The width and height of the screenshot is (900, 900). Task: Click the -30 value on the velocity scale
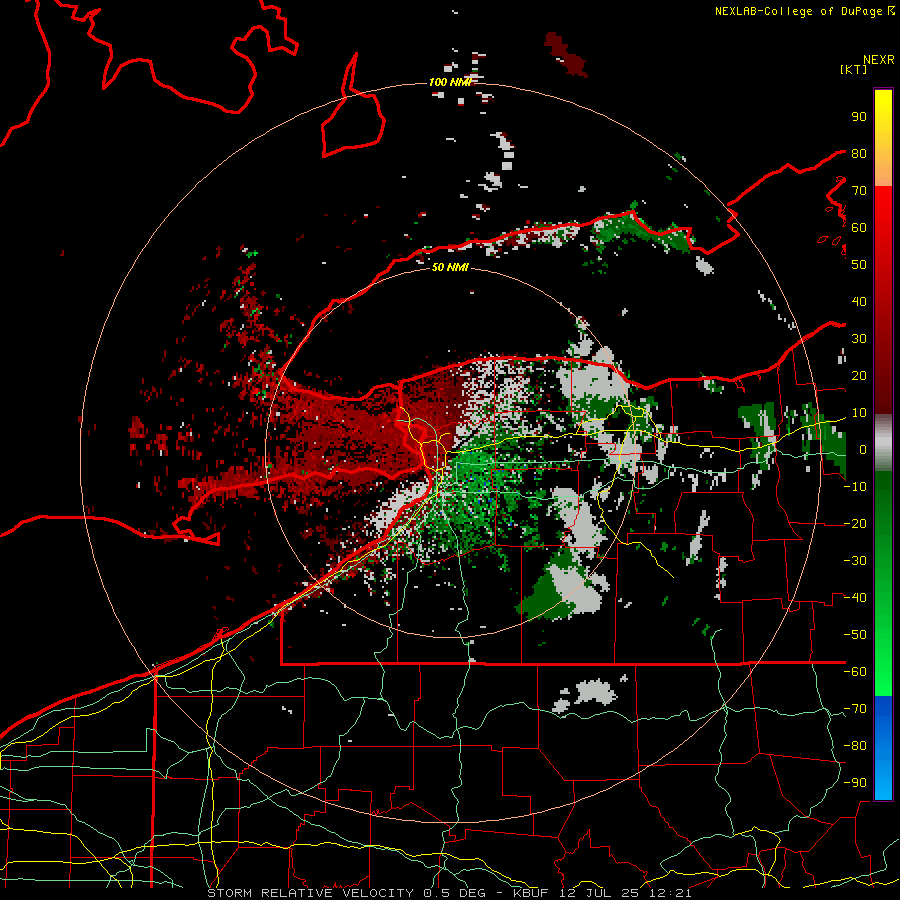[x=855, y=561]
